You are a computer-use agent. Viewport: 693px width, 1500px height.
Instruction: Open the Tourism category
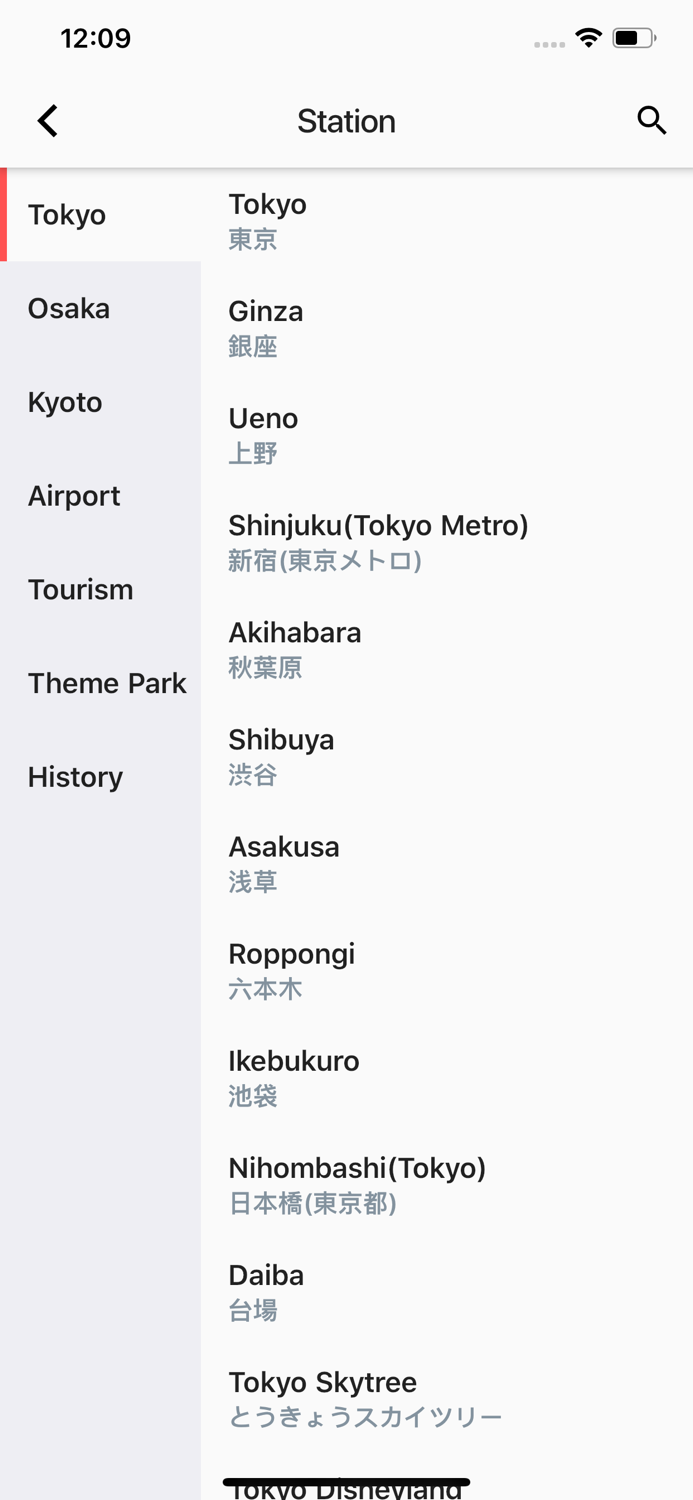pos(80,589)
